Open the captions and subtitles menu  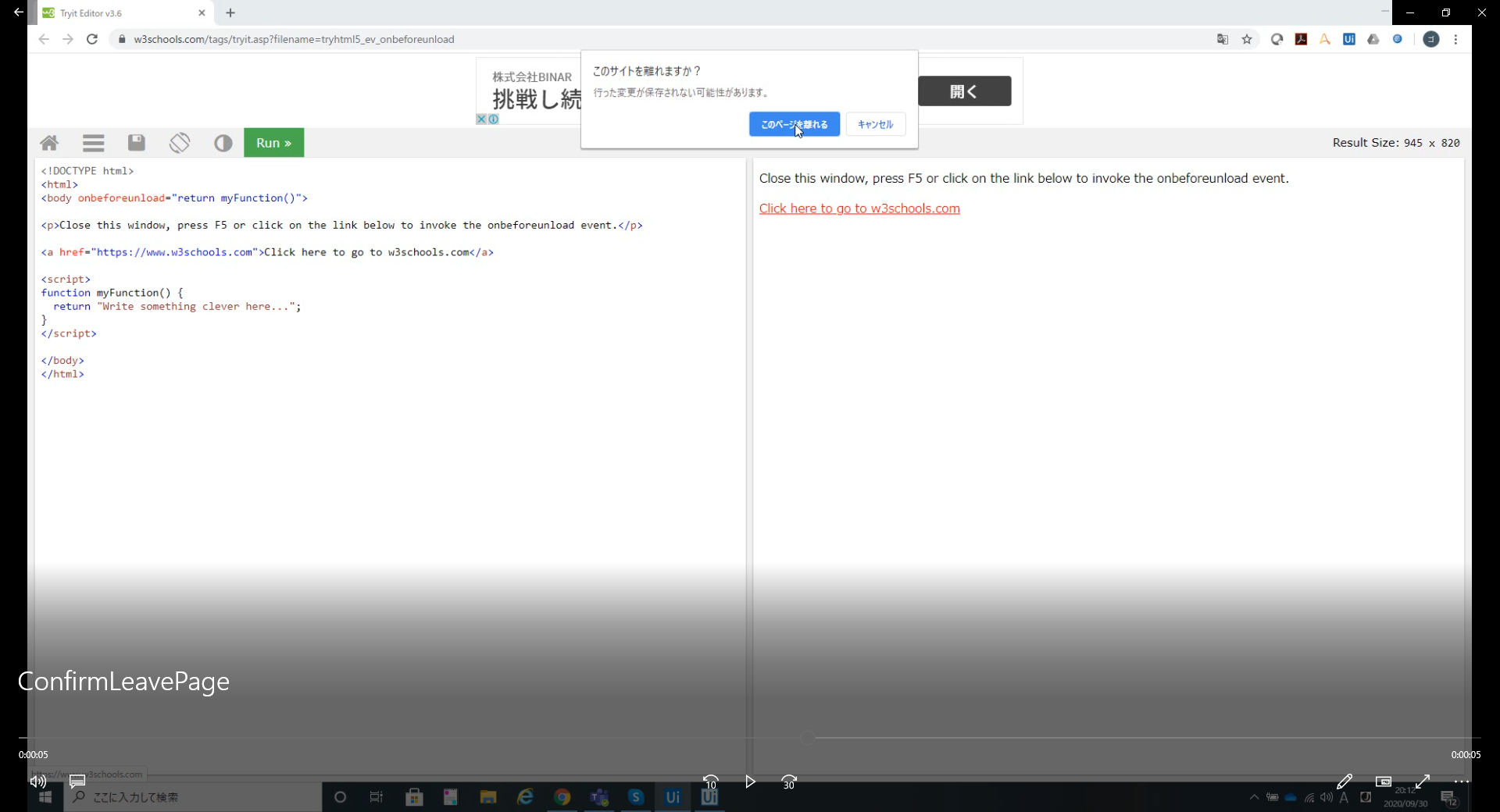tap(77, 782)
